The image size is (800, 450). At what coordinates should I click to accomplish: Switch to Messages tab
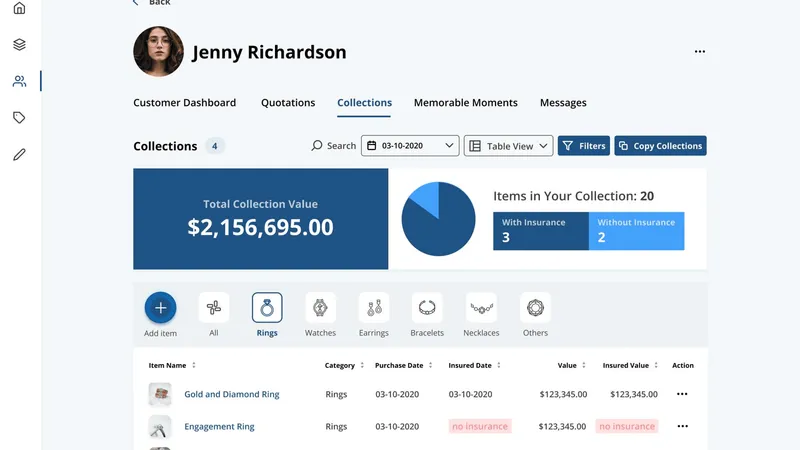pos(563,103)
